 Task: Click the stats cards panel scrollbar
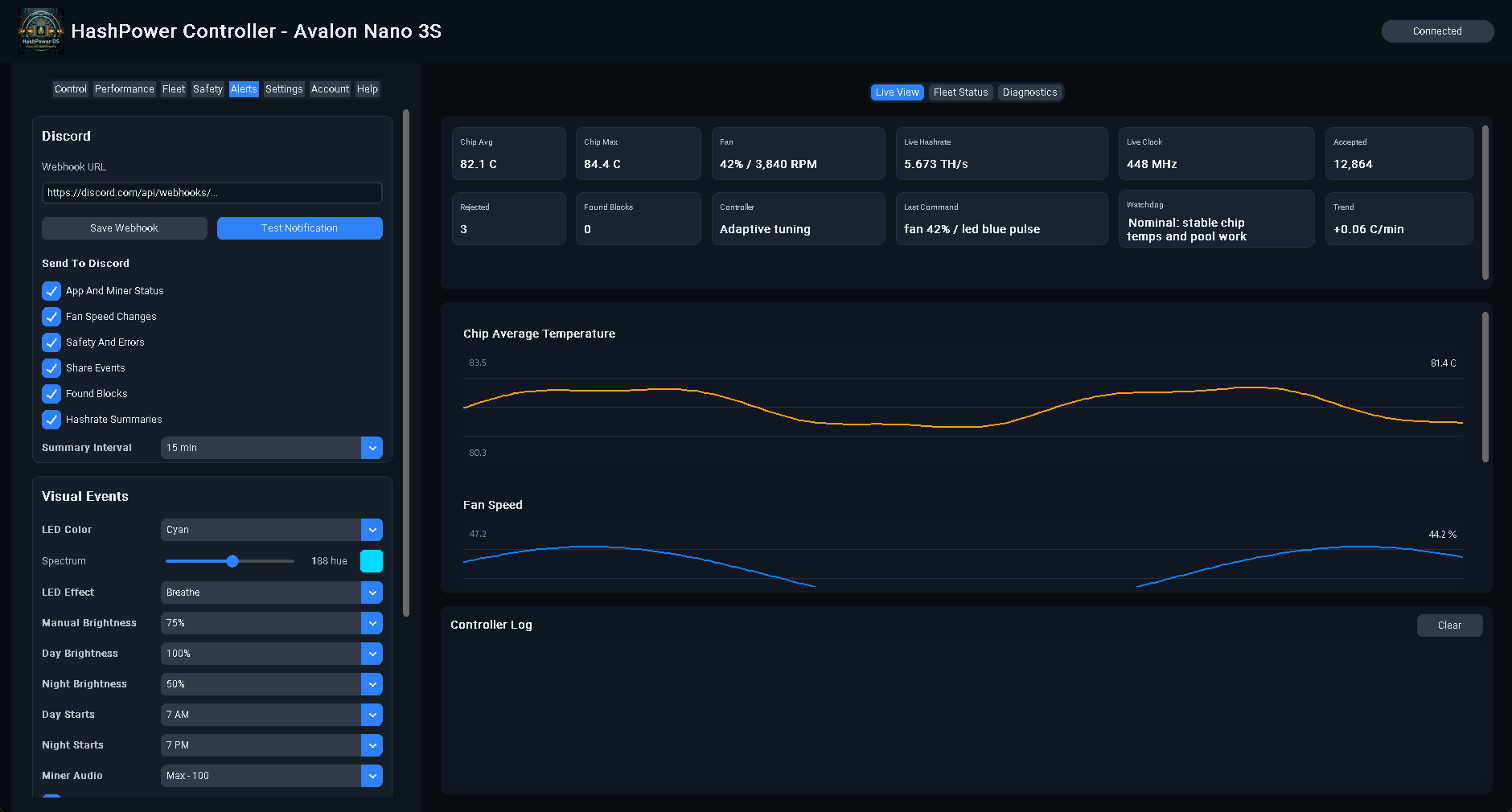[1485, 203]
